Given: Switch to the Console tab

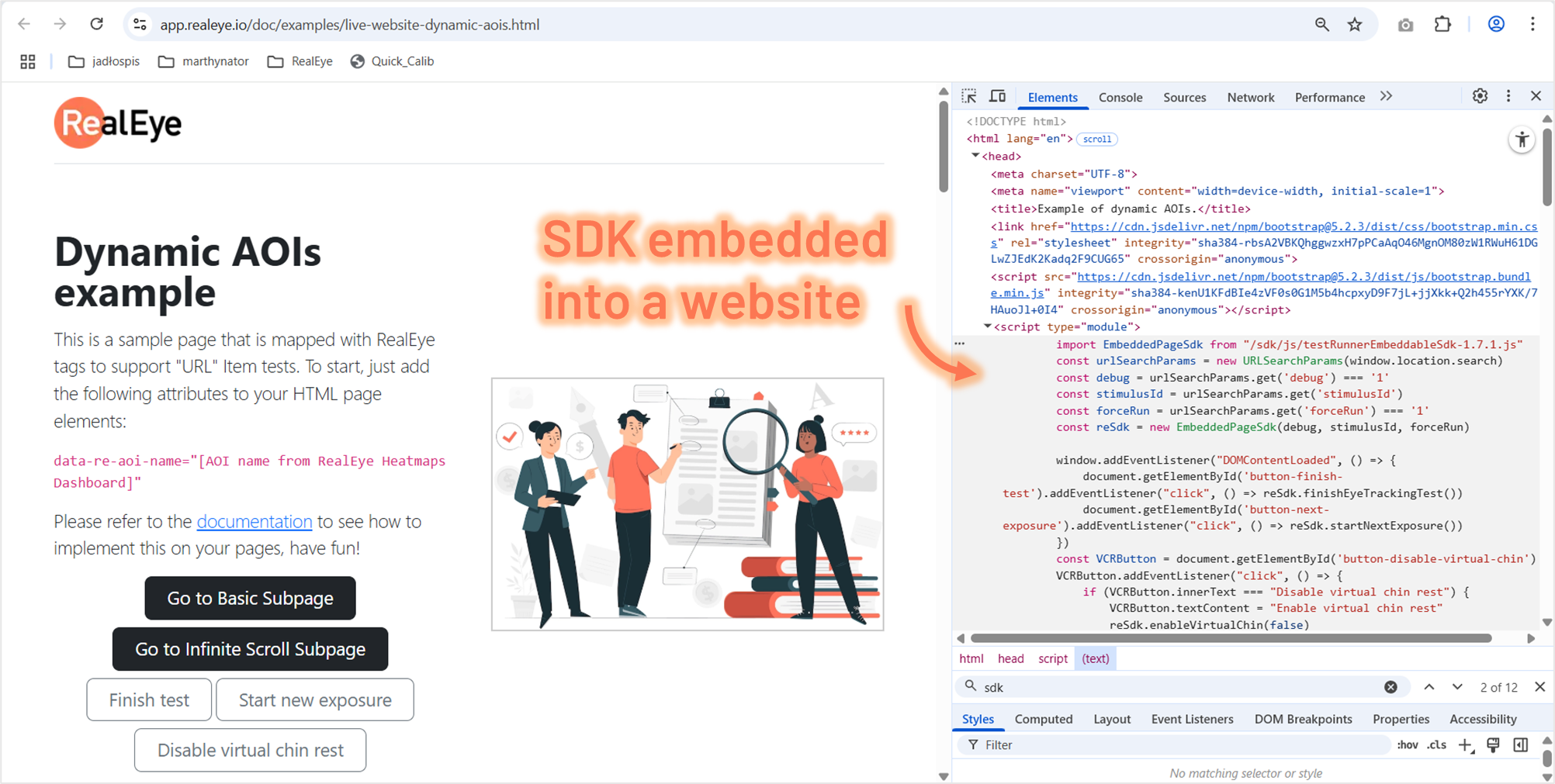Looking at the screenshot, I should (x=1120, y=98).
